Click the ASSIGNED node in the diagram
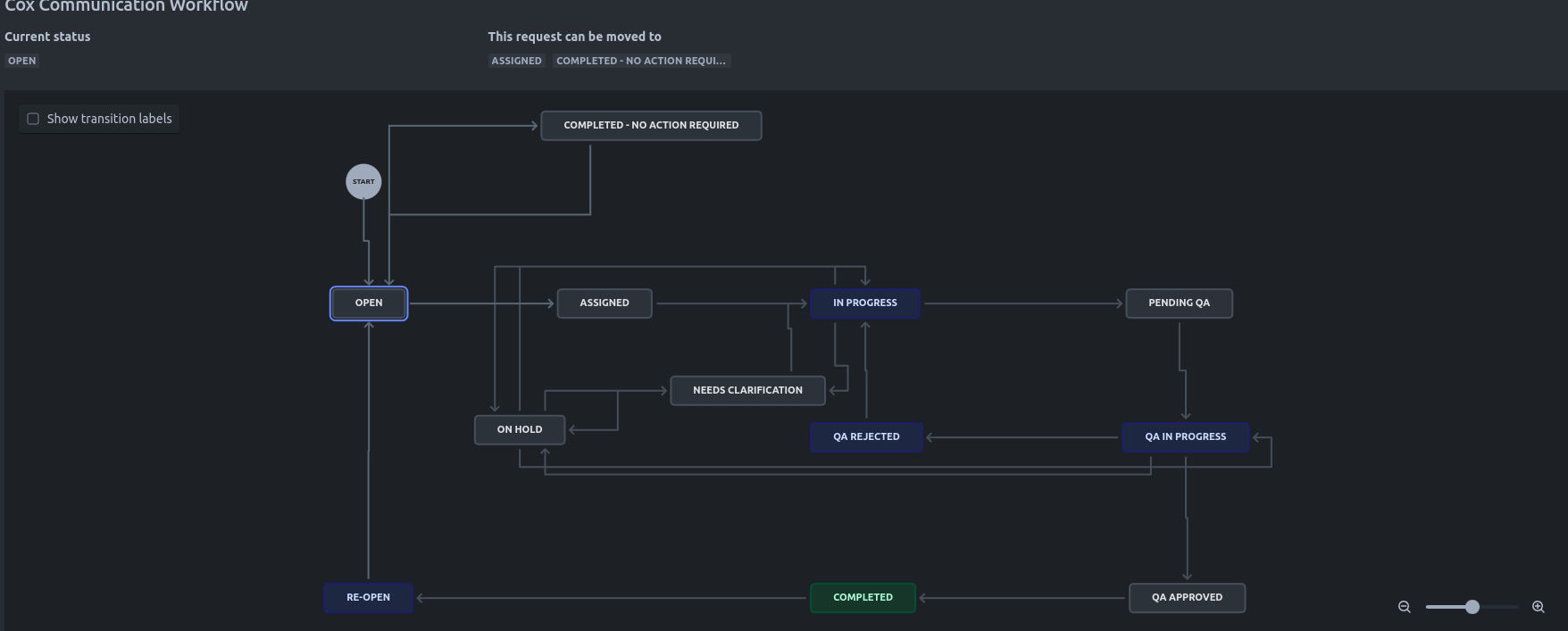Screen dimensions: 1568x631 tap(605, 303)
